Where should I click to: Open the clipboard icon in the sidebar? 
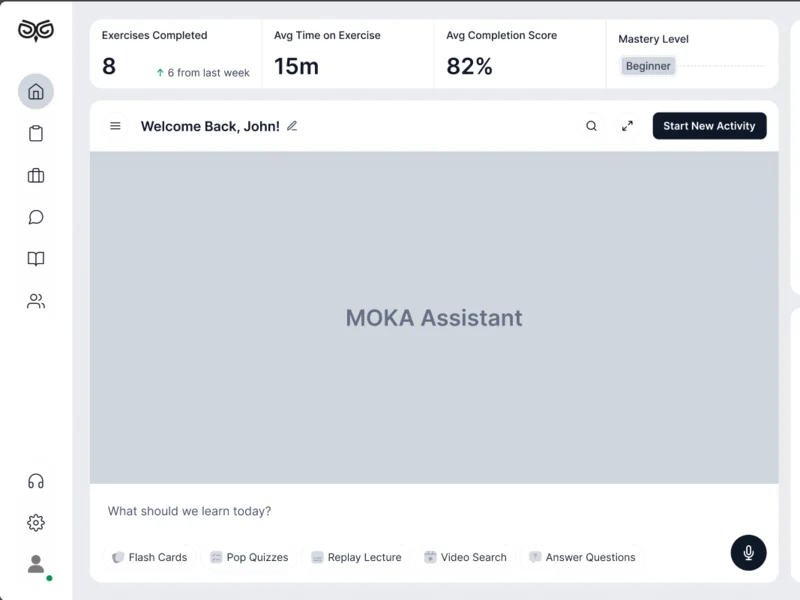pyautogui.click(x=36, y=134)
